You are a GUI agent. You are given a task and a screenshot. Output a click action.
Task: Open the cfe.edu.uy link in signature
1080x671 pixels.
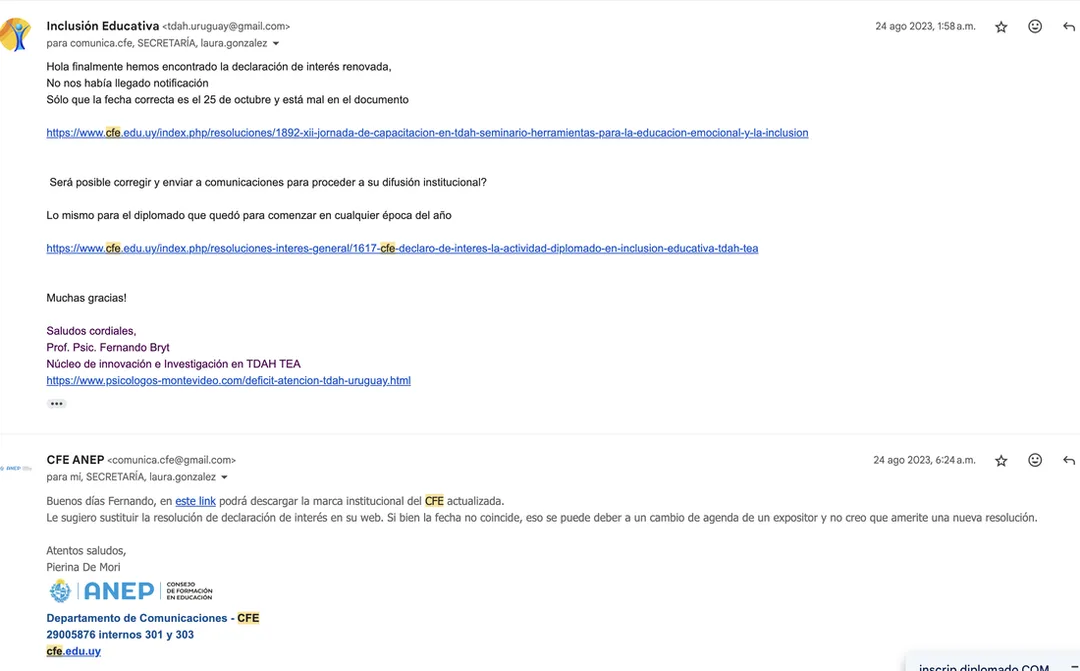tap(74, 651)
